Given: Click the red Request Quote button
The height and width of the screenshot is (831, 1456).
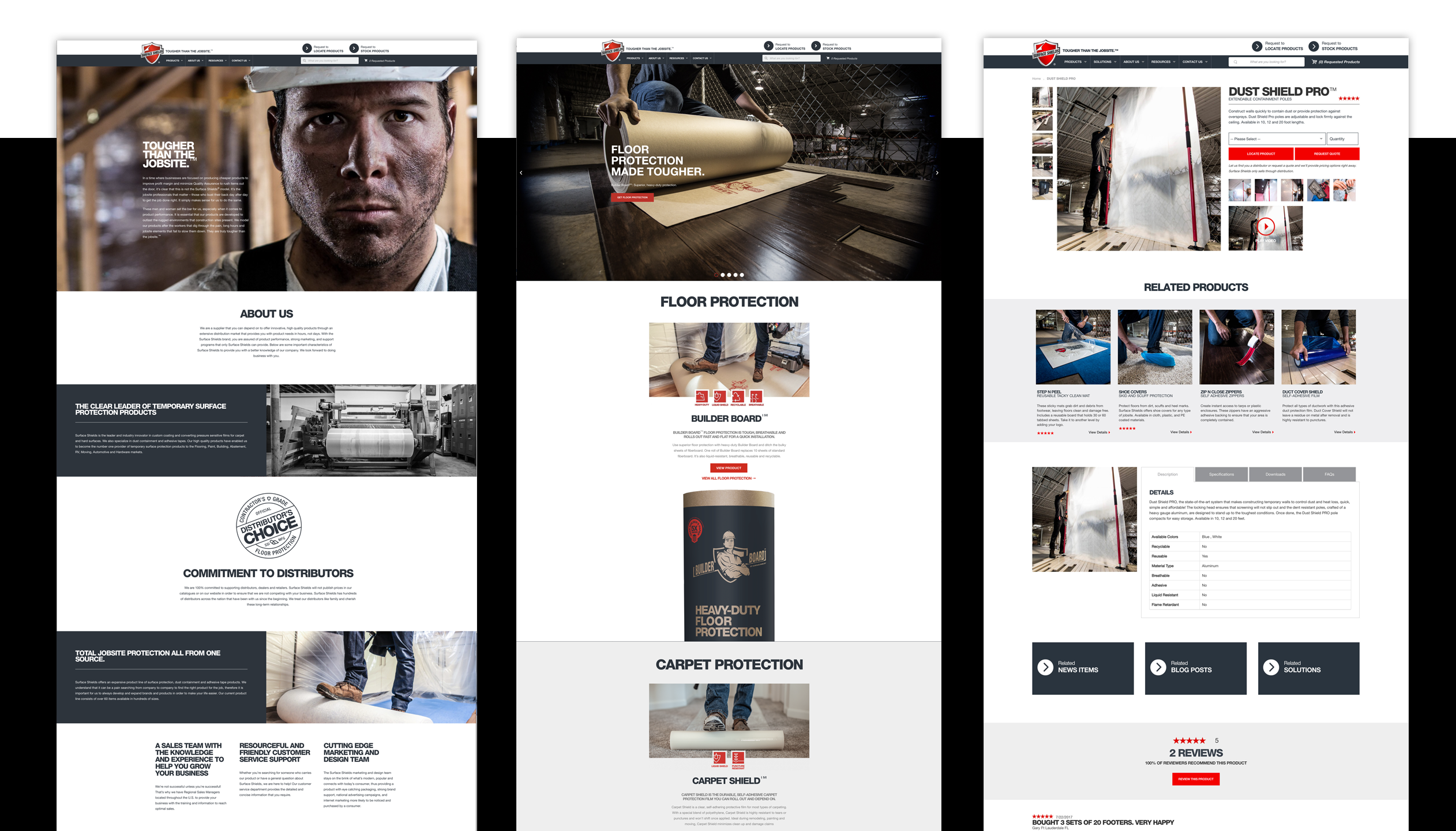Looking at the screenshot, I should pos(1327,154).
